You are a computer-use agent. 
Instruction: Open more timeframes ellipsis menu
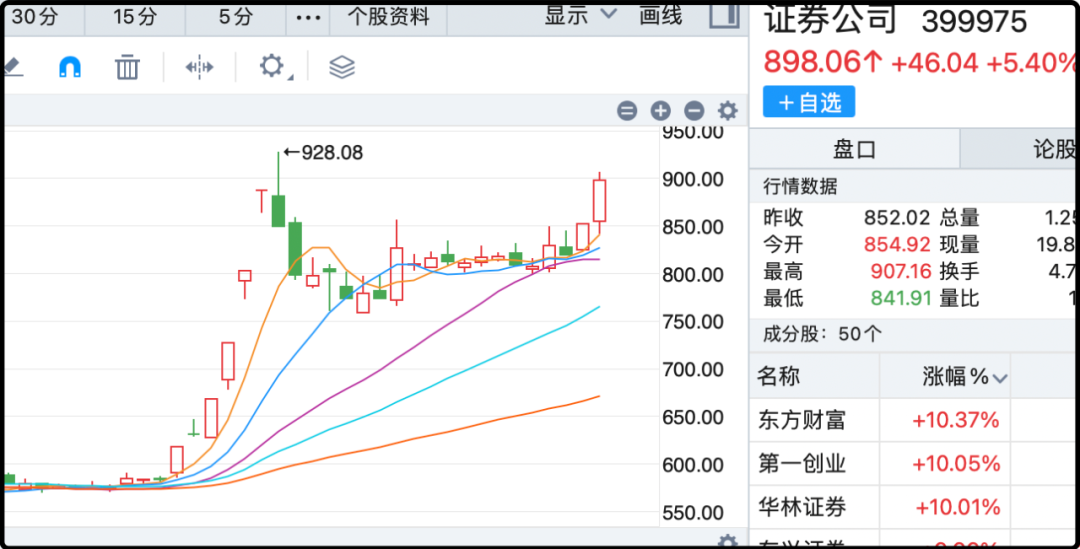(x=310, y=18)
